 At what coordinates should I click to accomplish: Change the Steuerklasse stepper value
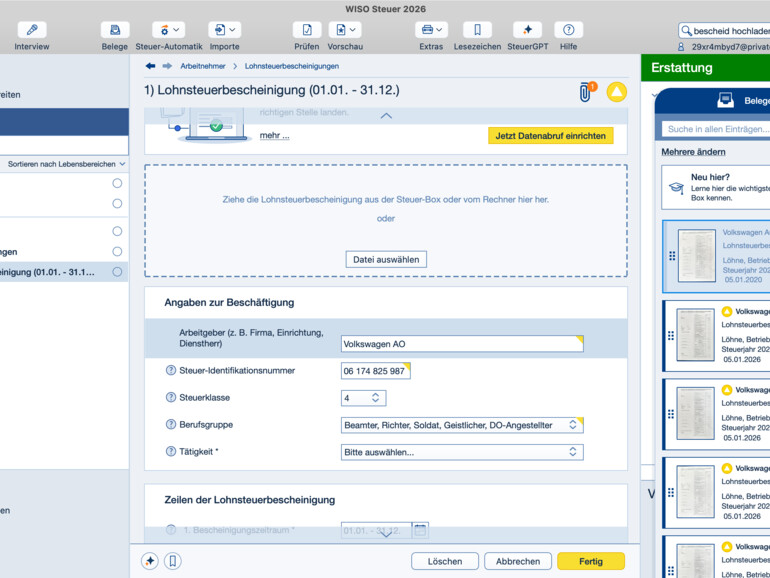375,398
